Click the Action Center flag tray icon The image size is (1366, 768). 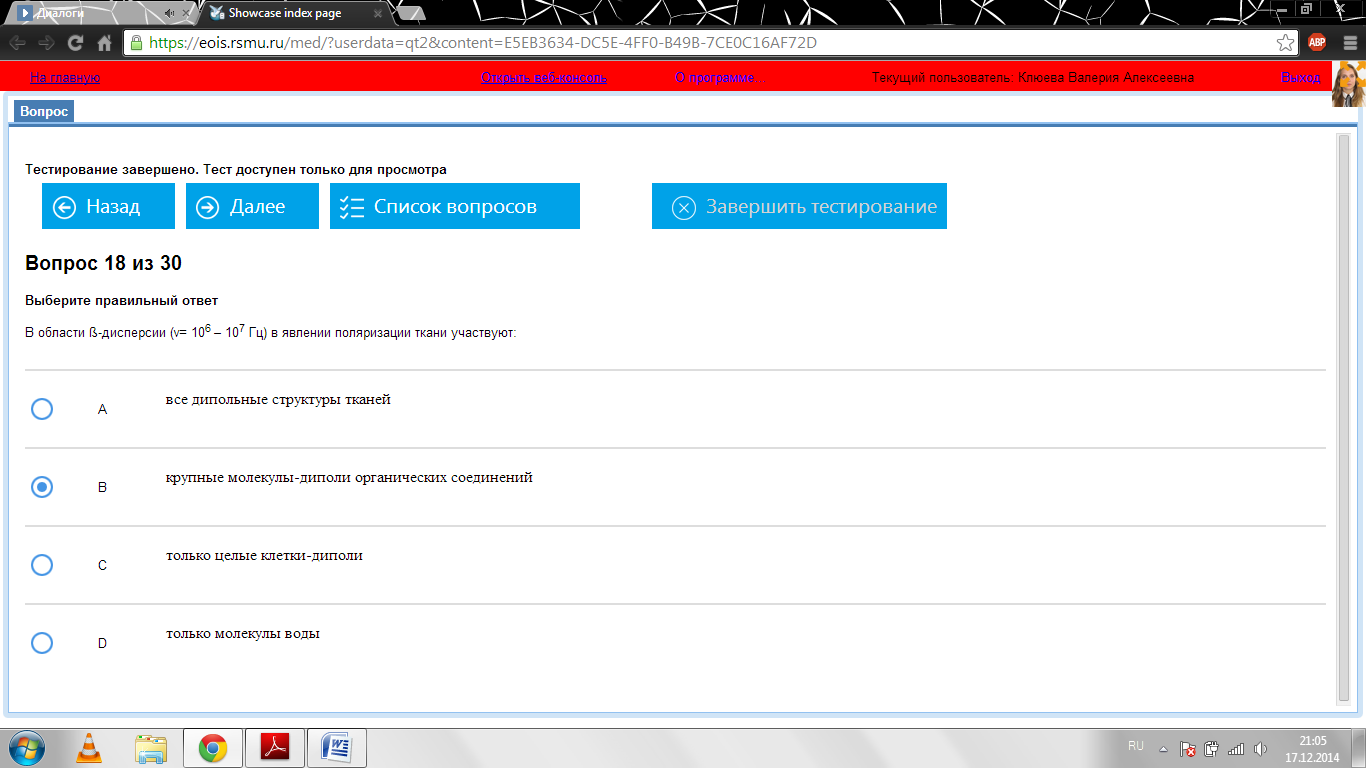click(x=1188, y=748)
